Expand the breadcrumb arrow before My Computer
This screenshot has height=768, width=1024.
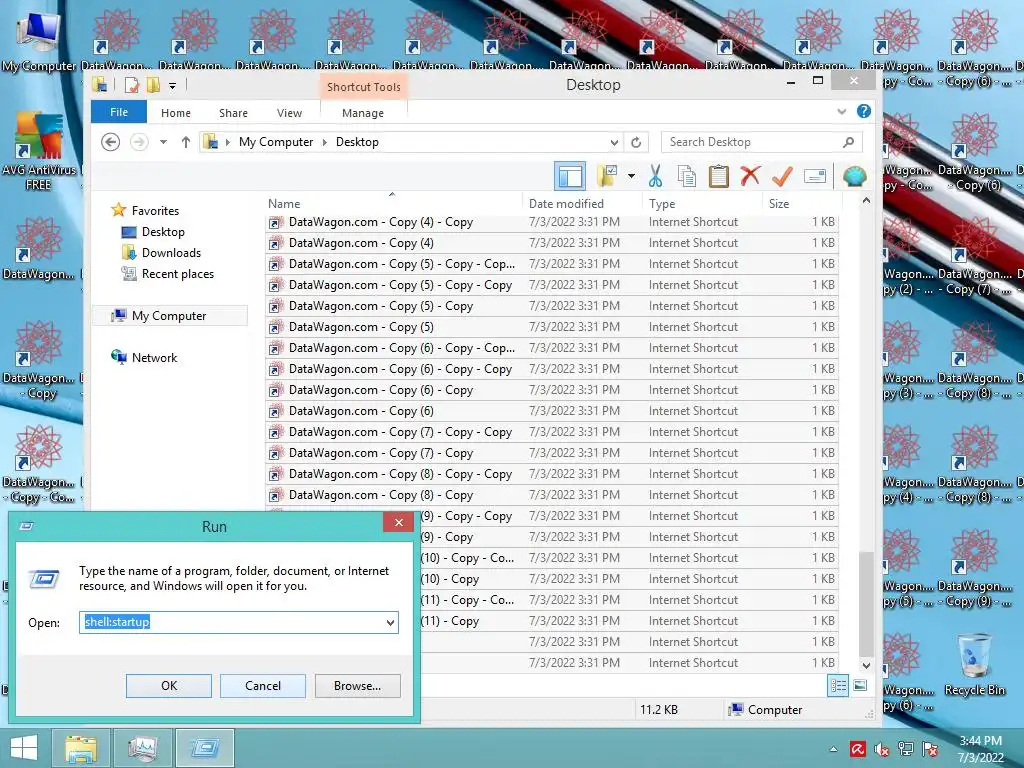coord(227,142)
